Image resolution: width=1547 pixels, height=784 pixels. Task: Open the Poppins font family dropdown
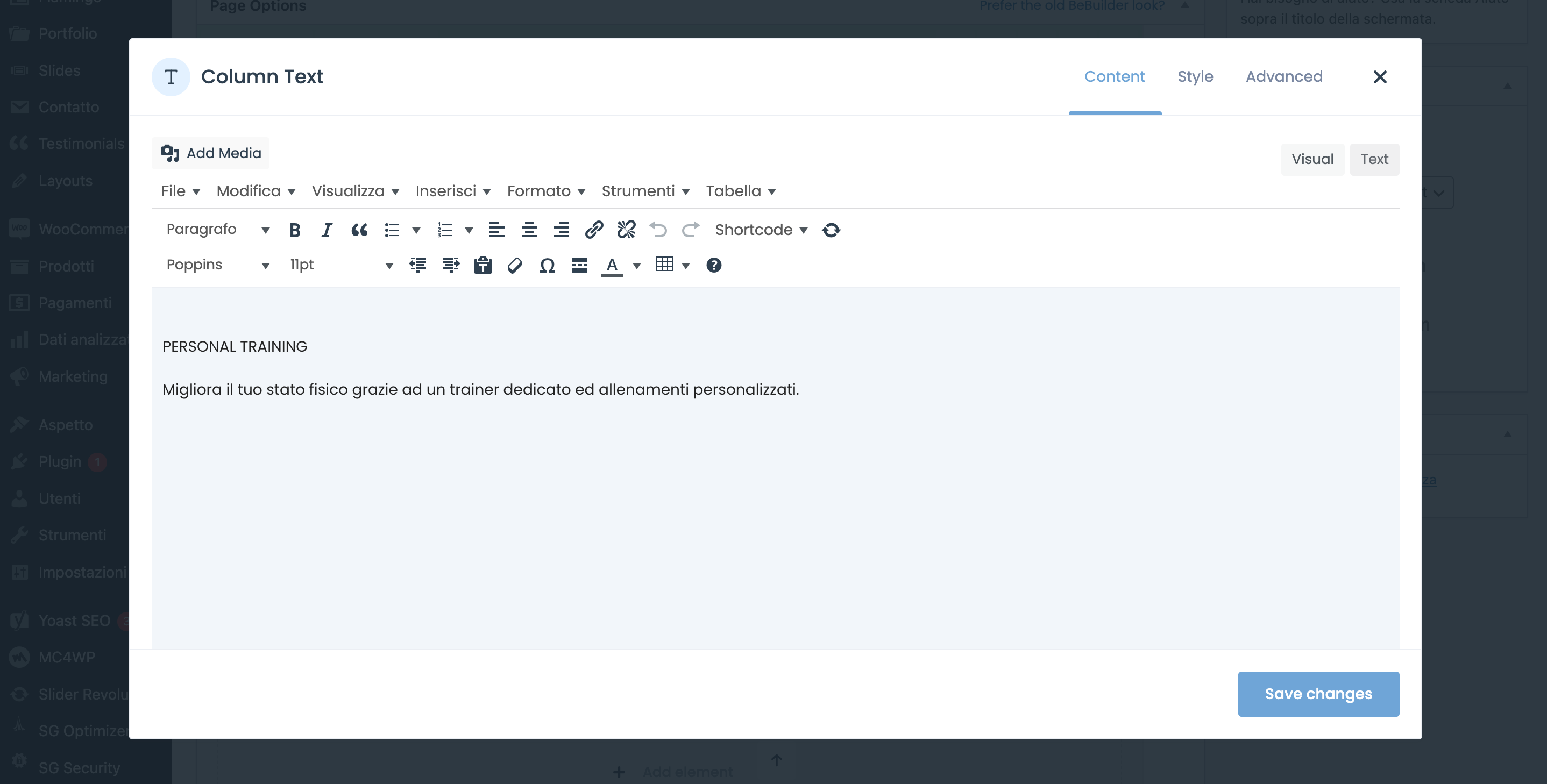[x=217, y=265]
